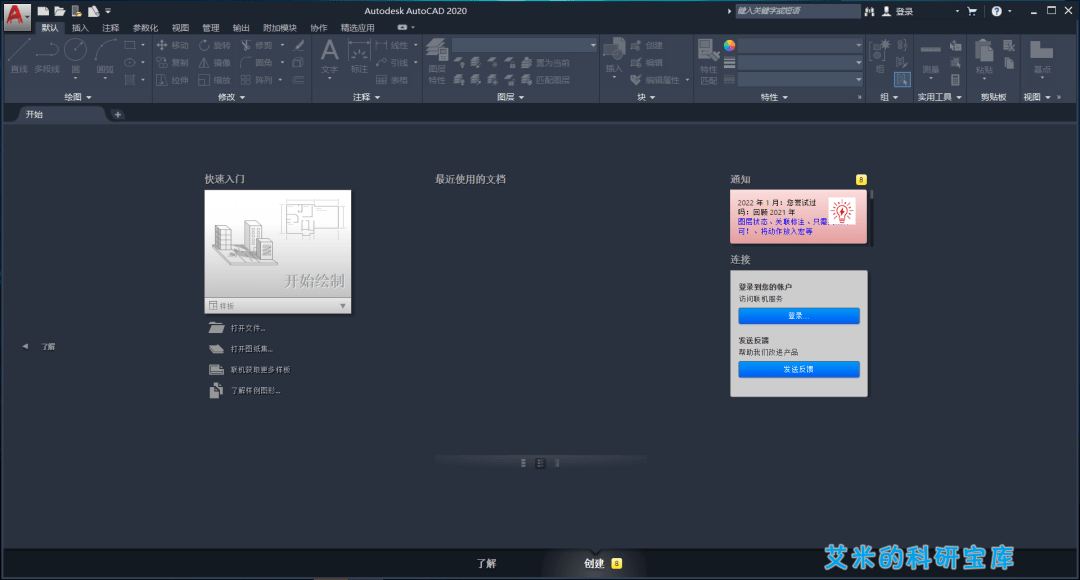
Task: Click the 圆角 (Fillet) tool
Action: pos(257,63)
